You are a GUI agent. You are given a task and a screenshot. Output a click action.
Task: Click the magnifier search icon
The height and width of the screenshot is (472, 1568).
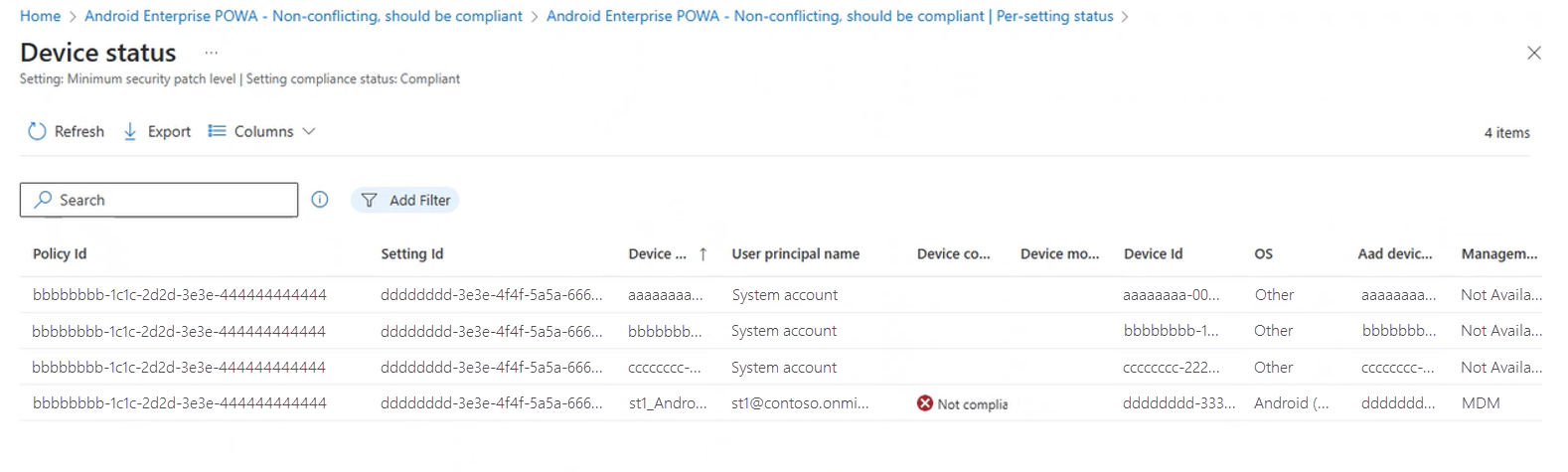43,200
